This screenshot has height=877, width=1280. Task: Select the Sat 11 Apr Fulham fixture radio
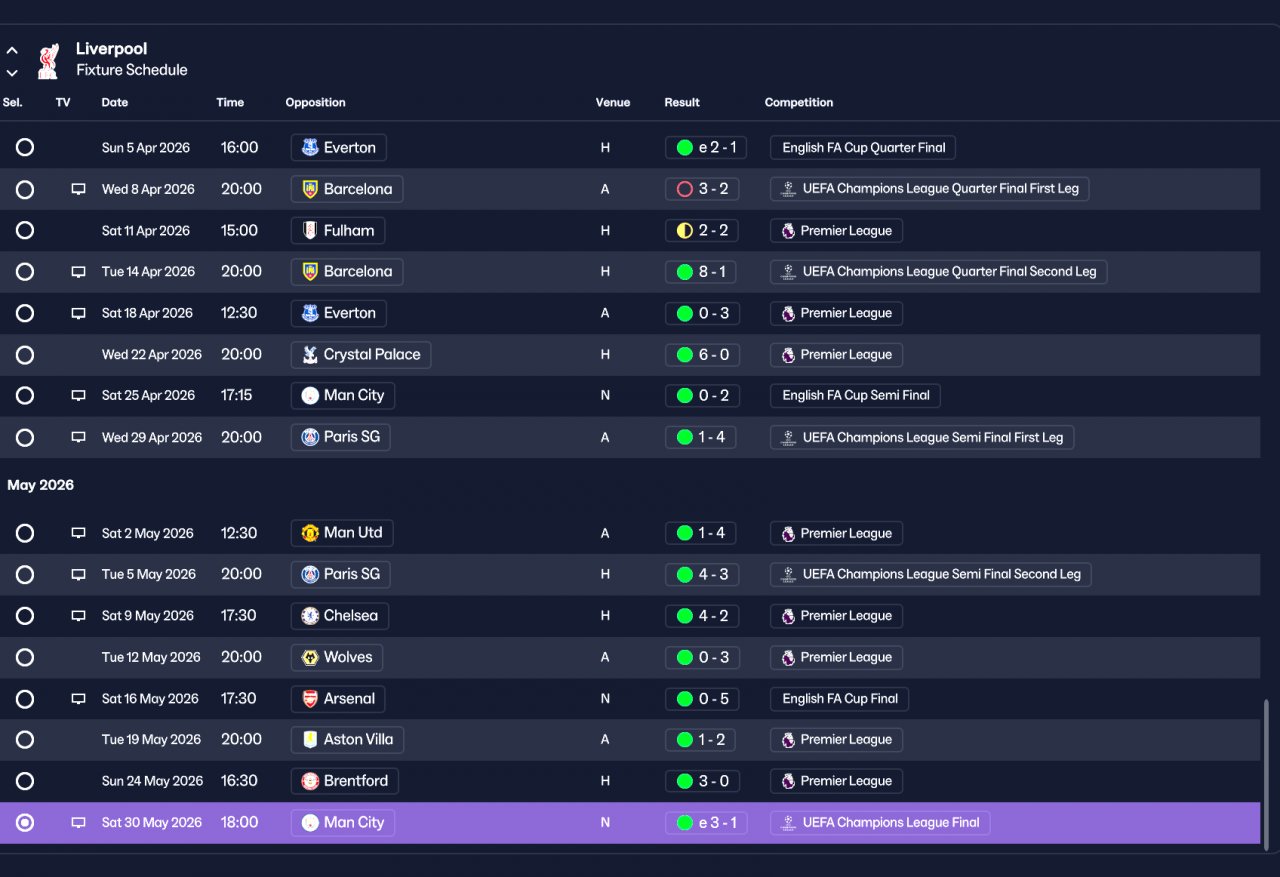25,231
